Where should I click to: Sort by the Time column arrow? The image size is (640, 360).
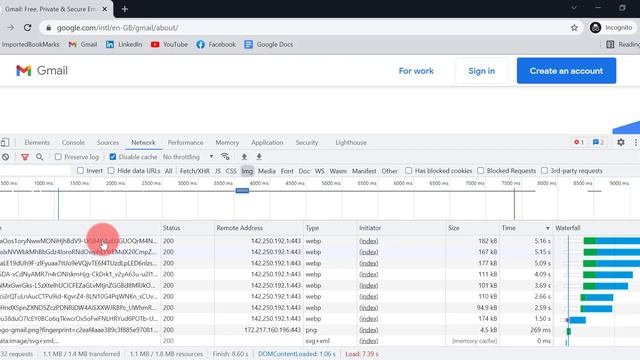tap(547, 228)
